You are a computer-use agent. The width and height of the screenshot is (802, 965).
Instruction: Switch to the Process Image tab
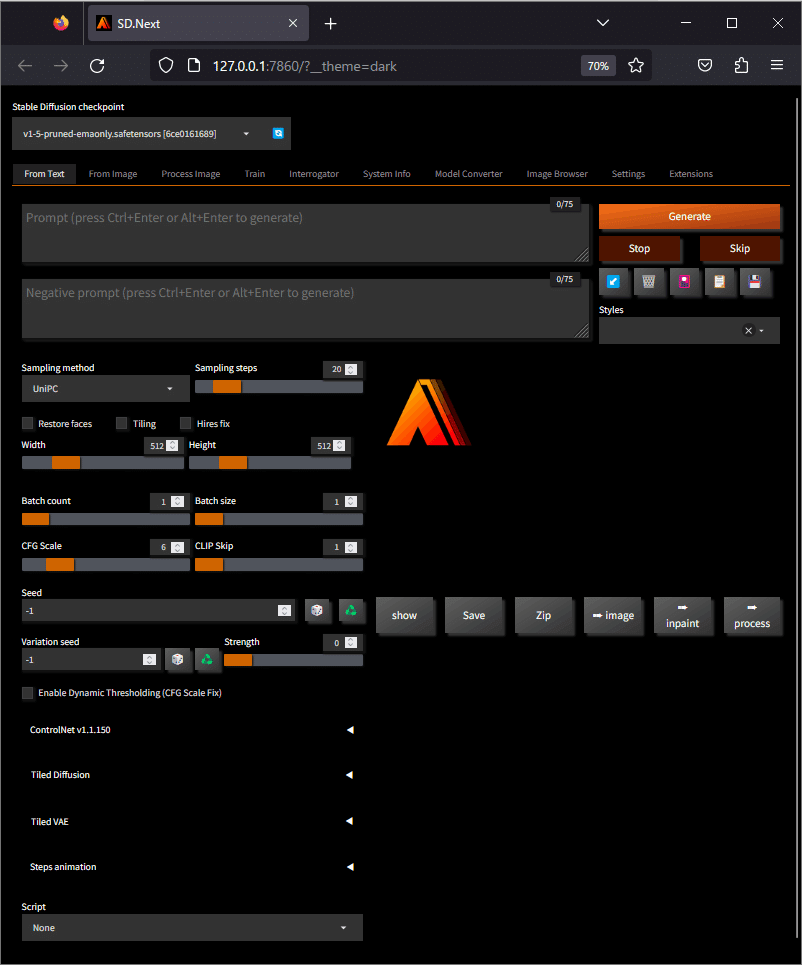[x=191, y=174]
